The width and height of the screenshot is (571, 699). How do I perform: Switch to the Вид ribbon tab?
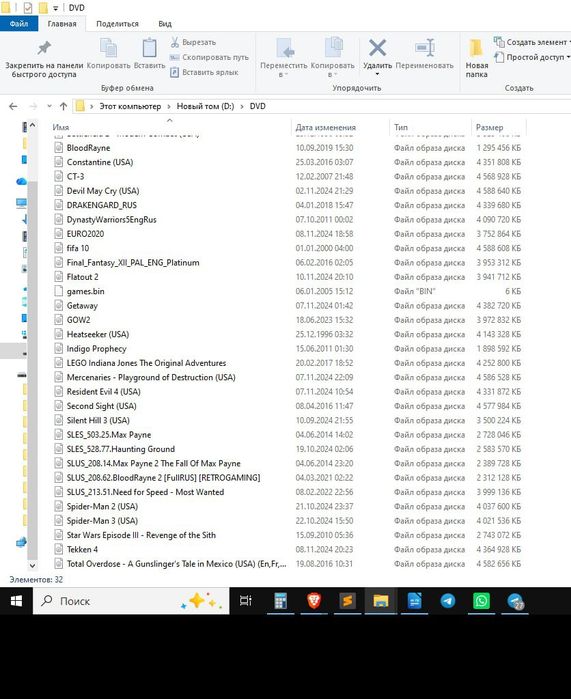pyautogui.click(x=165, y=24)
